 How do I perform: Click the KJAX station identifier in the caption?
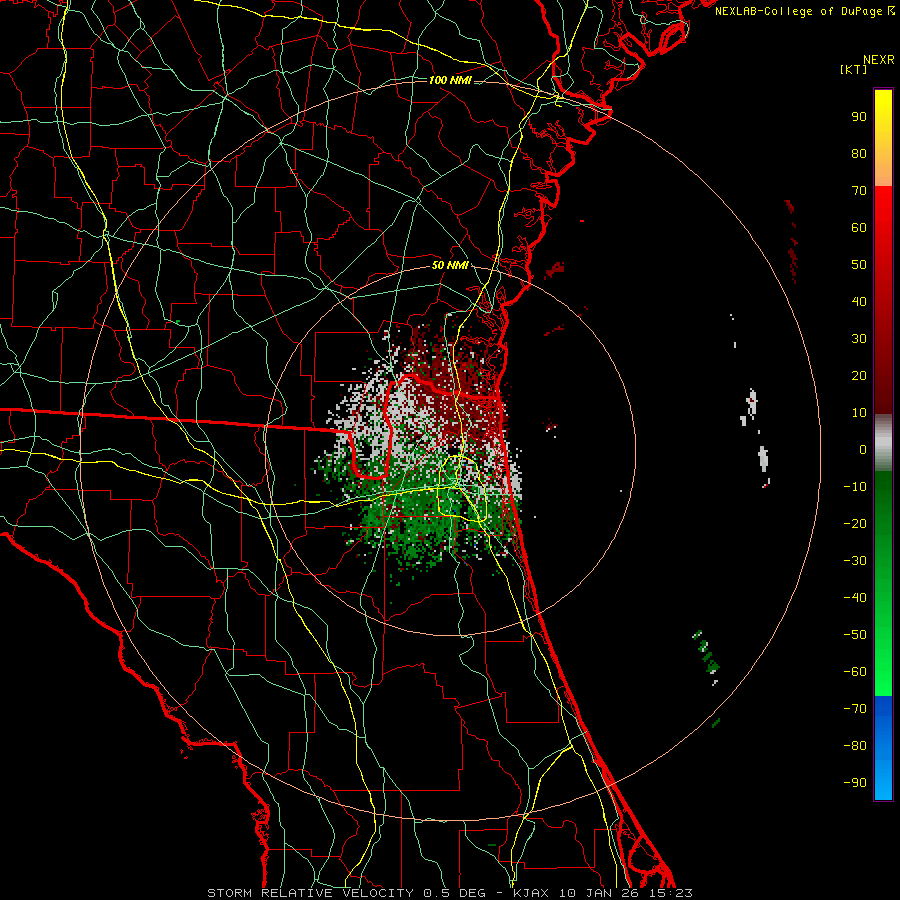pyautogui.click(x=531, y=893)
